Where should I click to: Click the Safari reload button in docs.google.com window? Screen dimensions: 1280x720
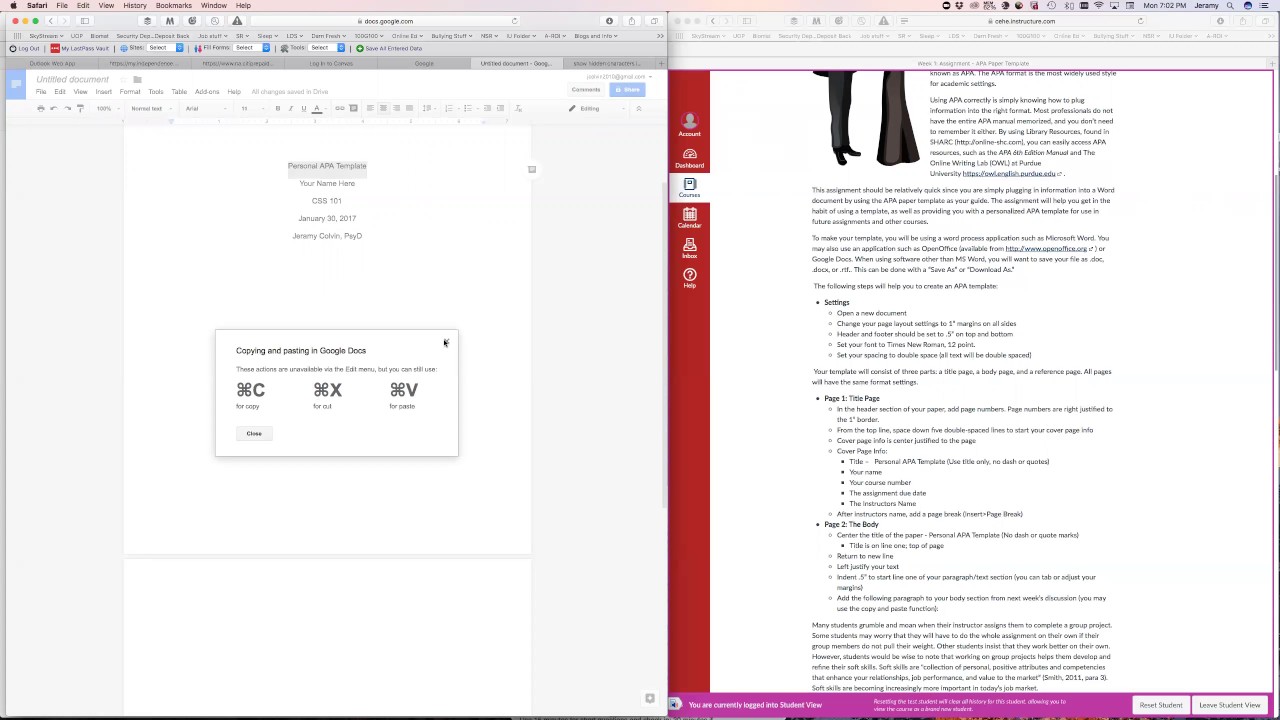click(x=514, y=20)
